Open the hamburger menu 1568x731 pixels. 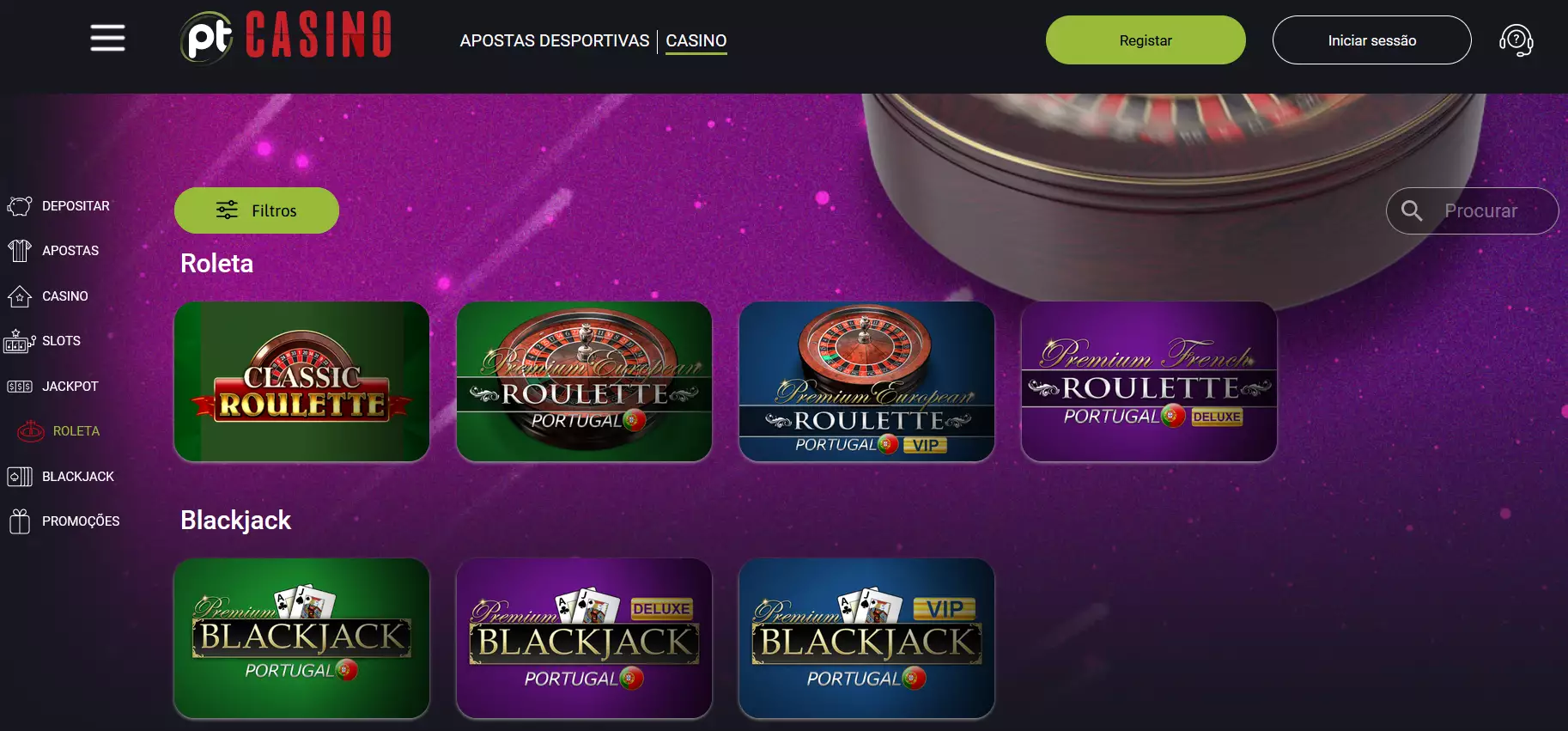(107, 38)
